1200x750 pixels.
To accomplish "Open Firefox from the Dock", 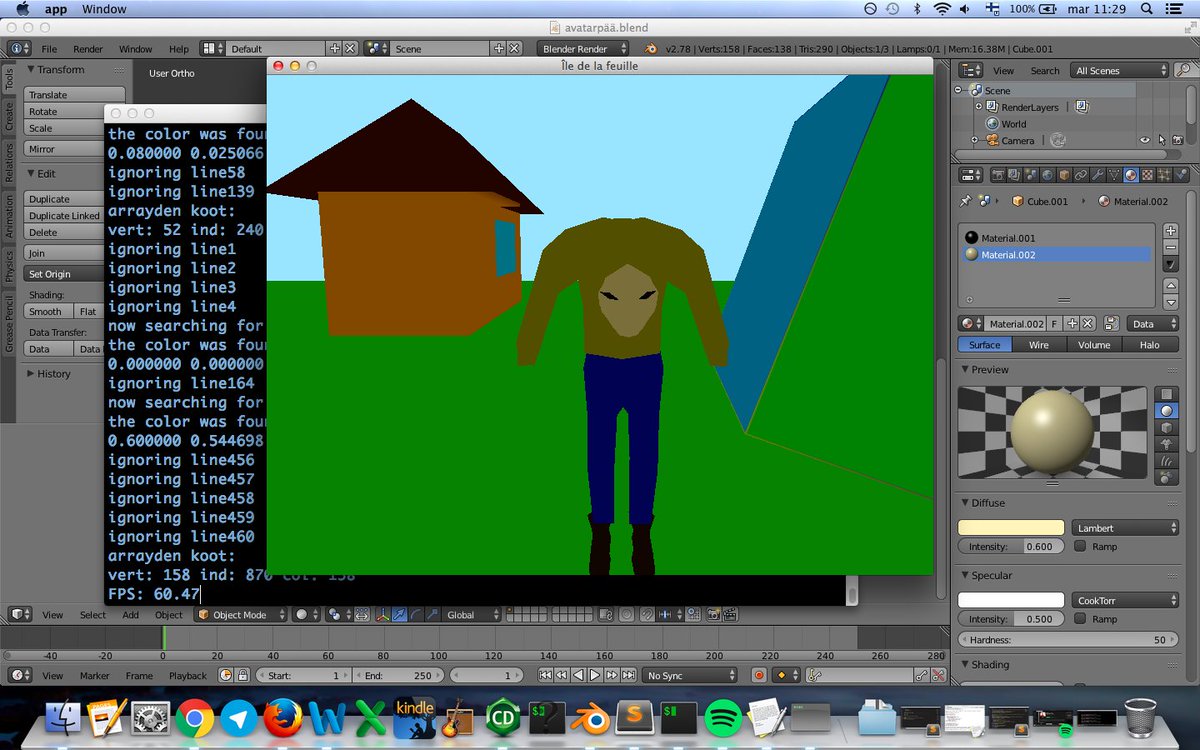I will click(283, 719).
